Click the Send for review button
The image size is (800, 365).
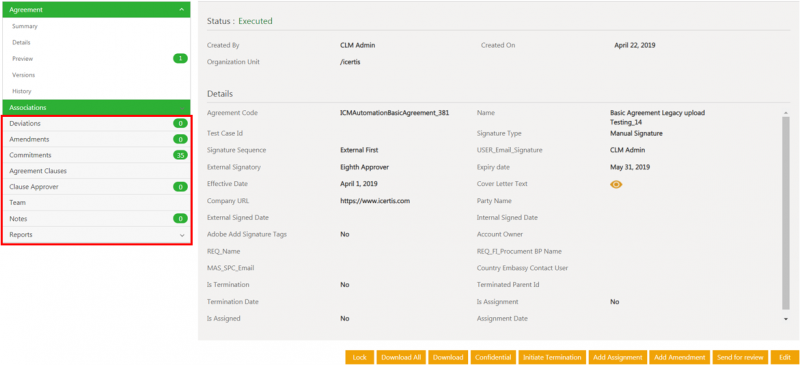click(x=740, y=357)
